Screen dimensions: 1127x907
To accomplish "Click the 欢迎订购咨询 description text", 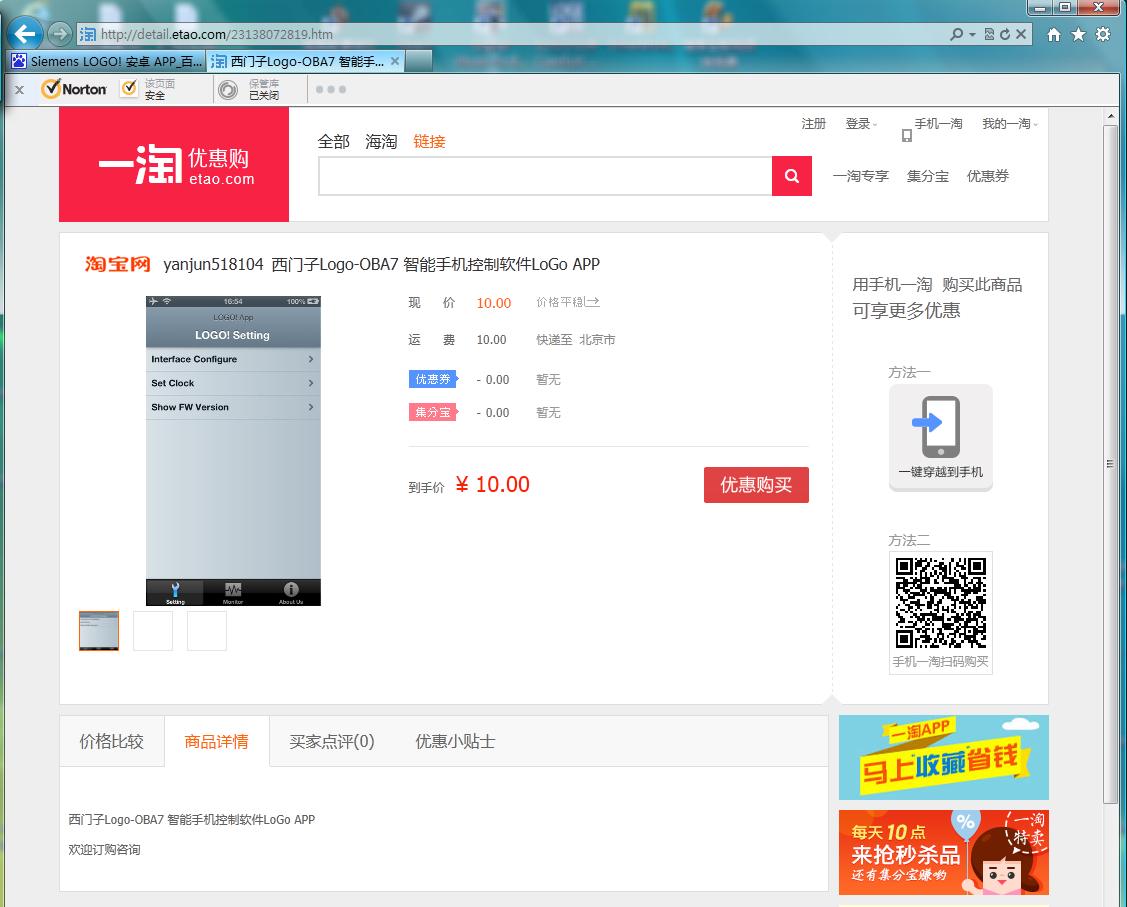I will (104, 850).
